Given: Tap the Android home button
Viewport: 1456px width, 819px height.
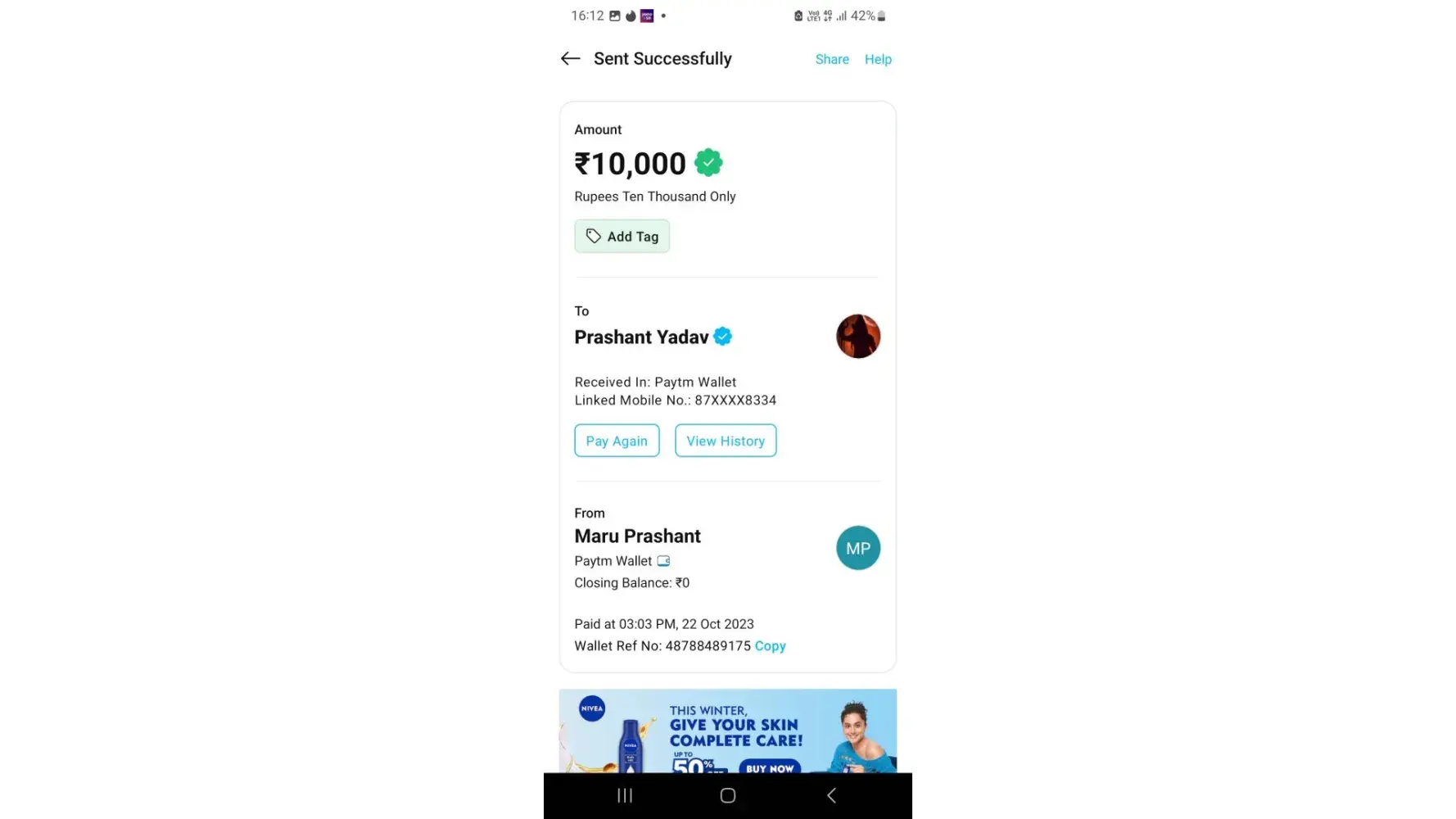Looking at the screenshot, I should (x=727, y=795).
